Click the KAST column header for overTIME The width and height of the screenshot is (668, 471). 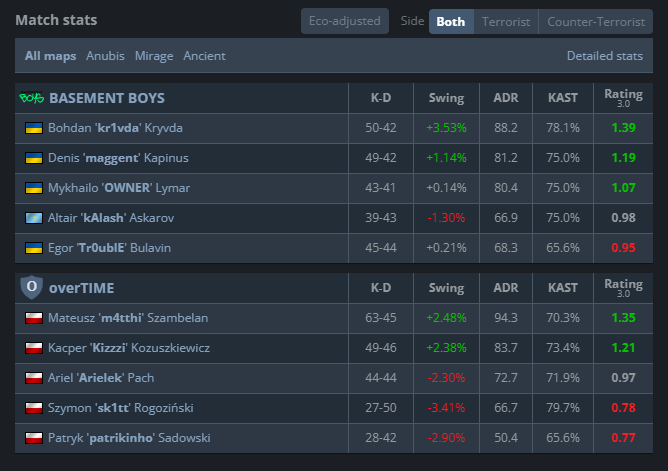pyautogui.click(x=563, y=288)
